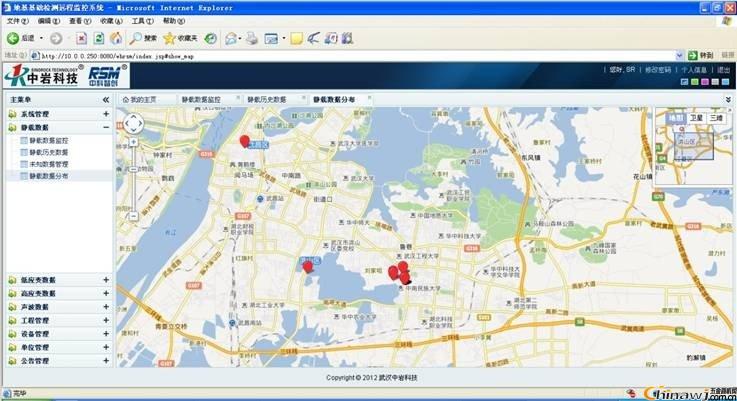Open 未知数据管理 in the sidebar tree
Screen dimensions: 737x401
48,164
